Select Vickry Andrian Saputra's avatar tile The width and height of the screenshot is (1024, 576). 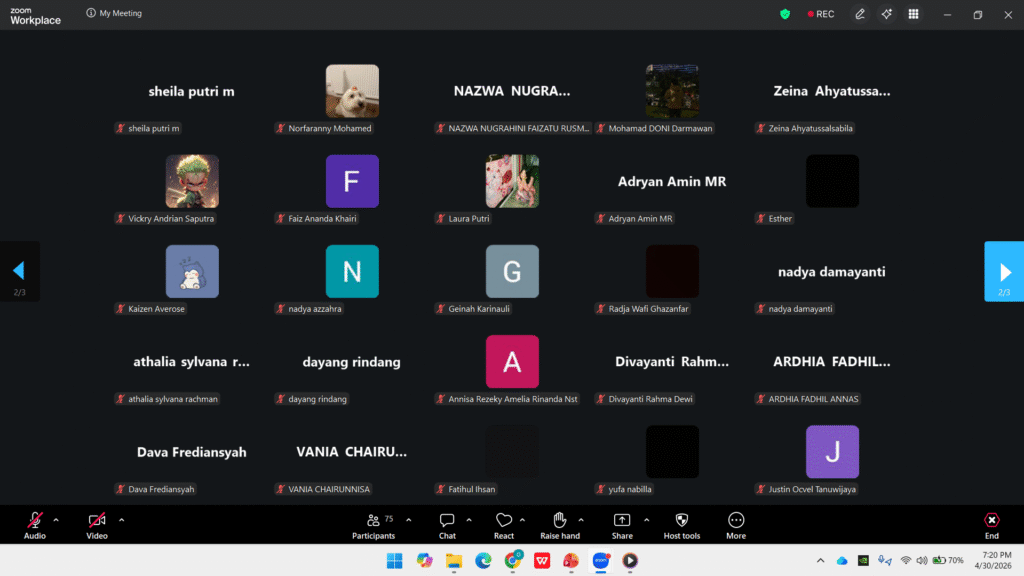click(192, 181)
